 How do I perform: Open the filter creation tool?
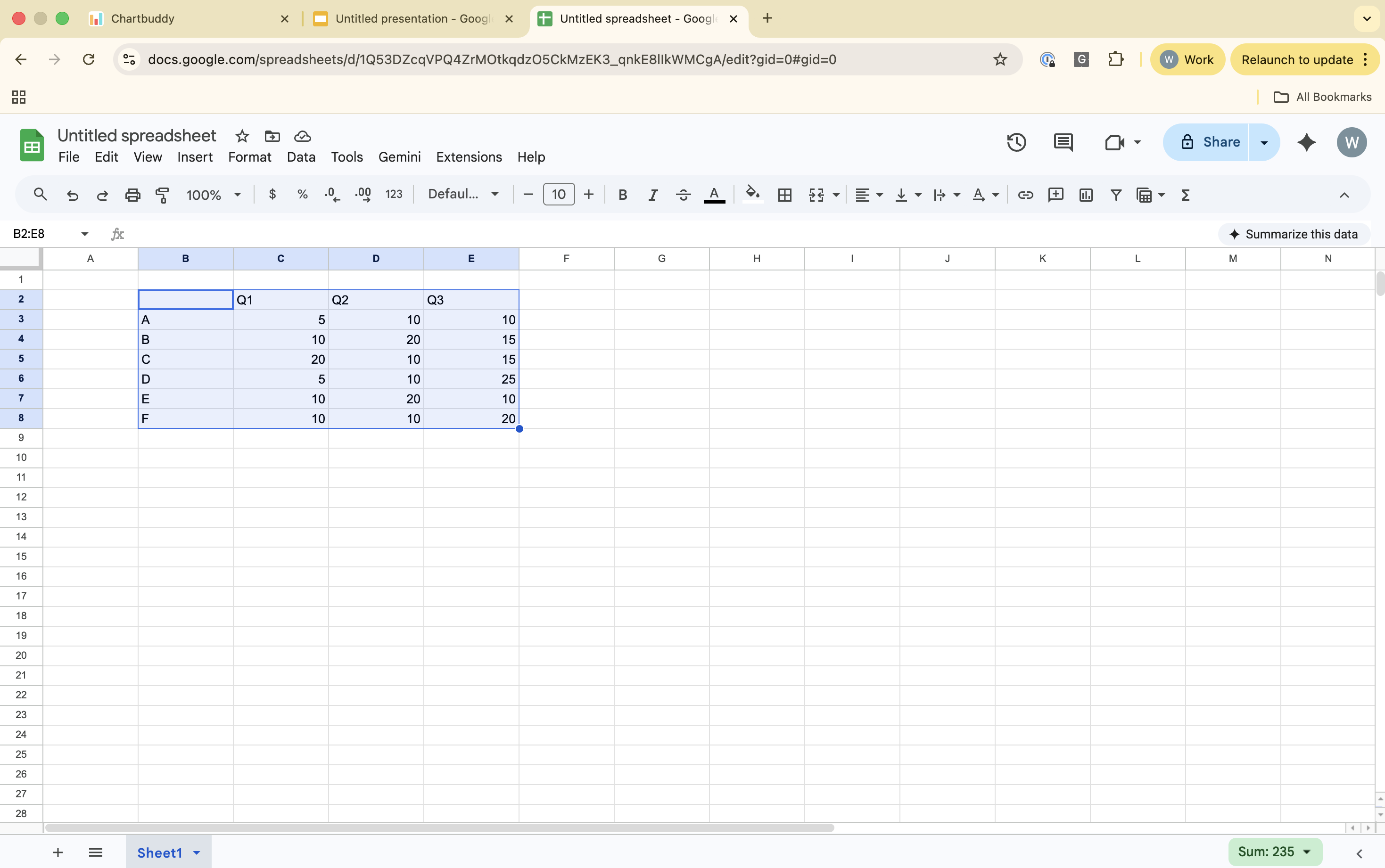click(1115, 195)
